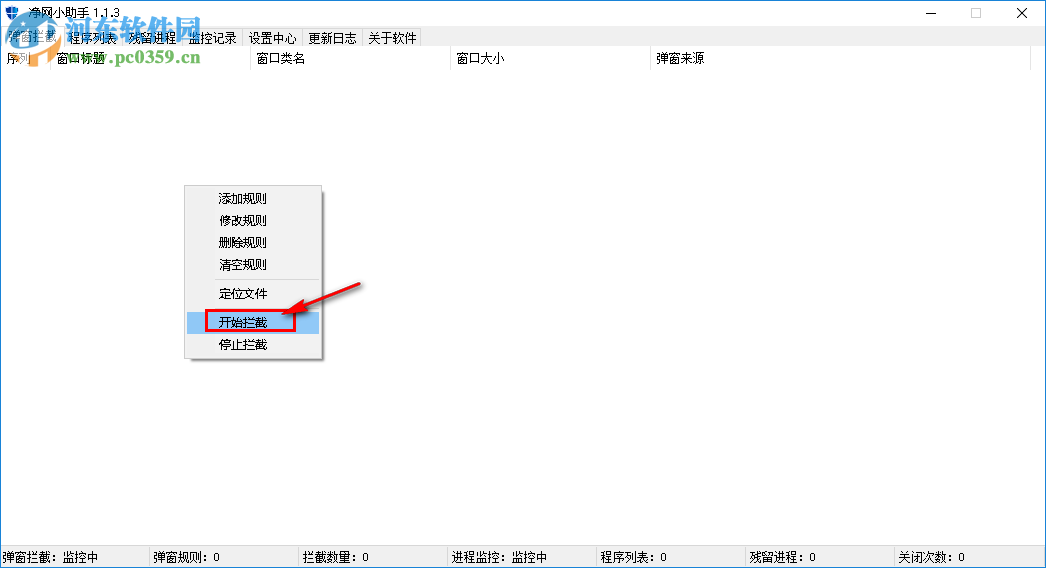
Task: Select 停止拦截 in the context menu
Action: (253, 344)
